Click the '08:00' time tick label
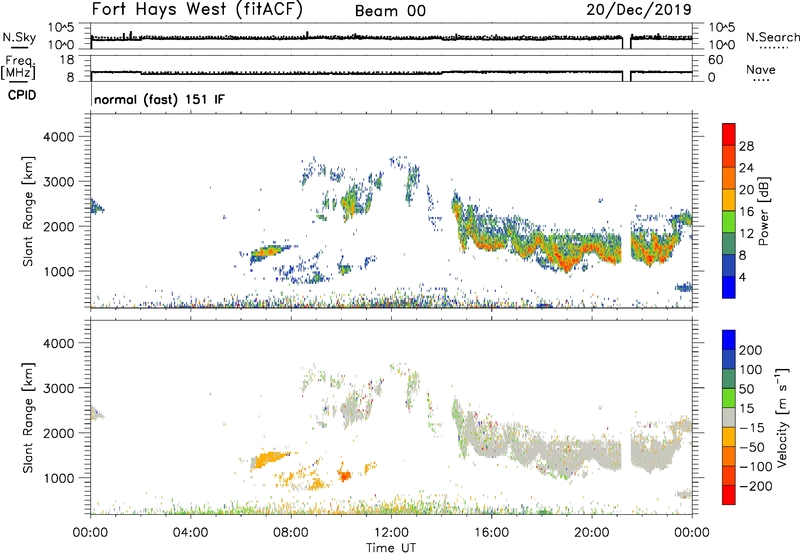 coord(291,533)
